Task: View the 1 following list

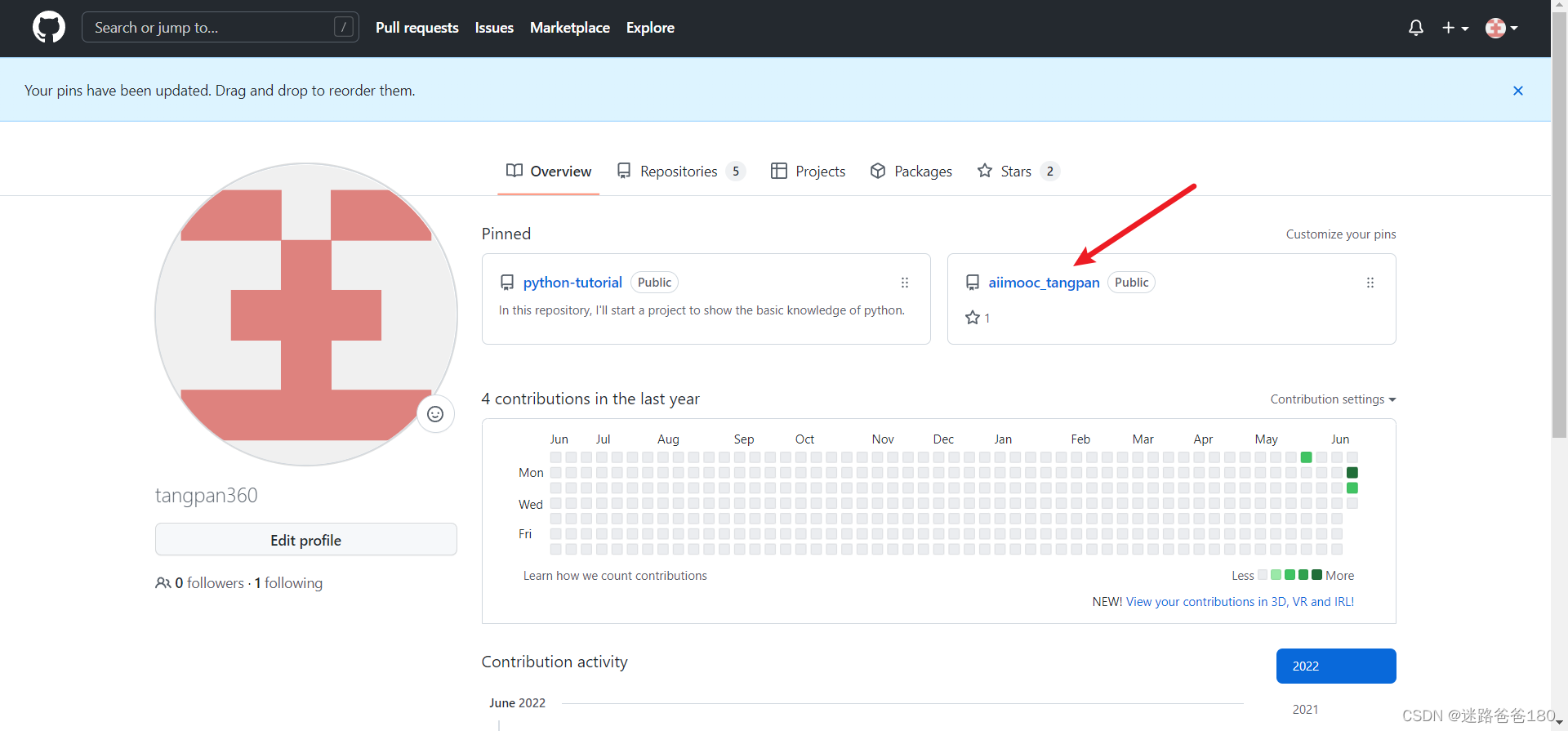Action: (288, 583)
